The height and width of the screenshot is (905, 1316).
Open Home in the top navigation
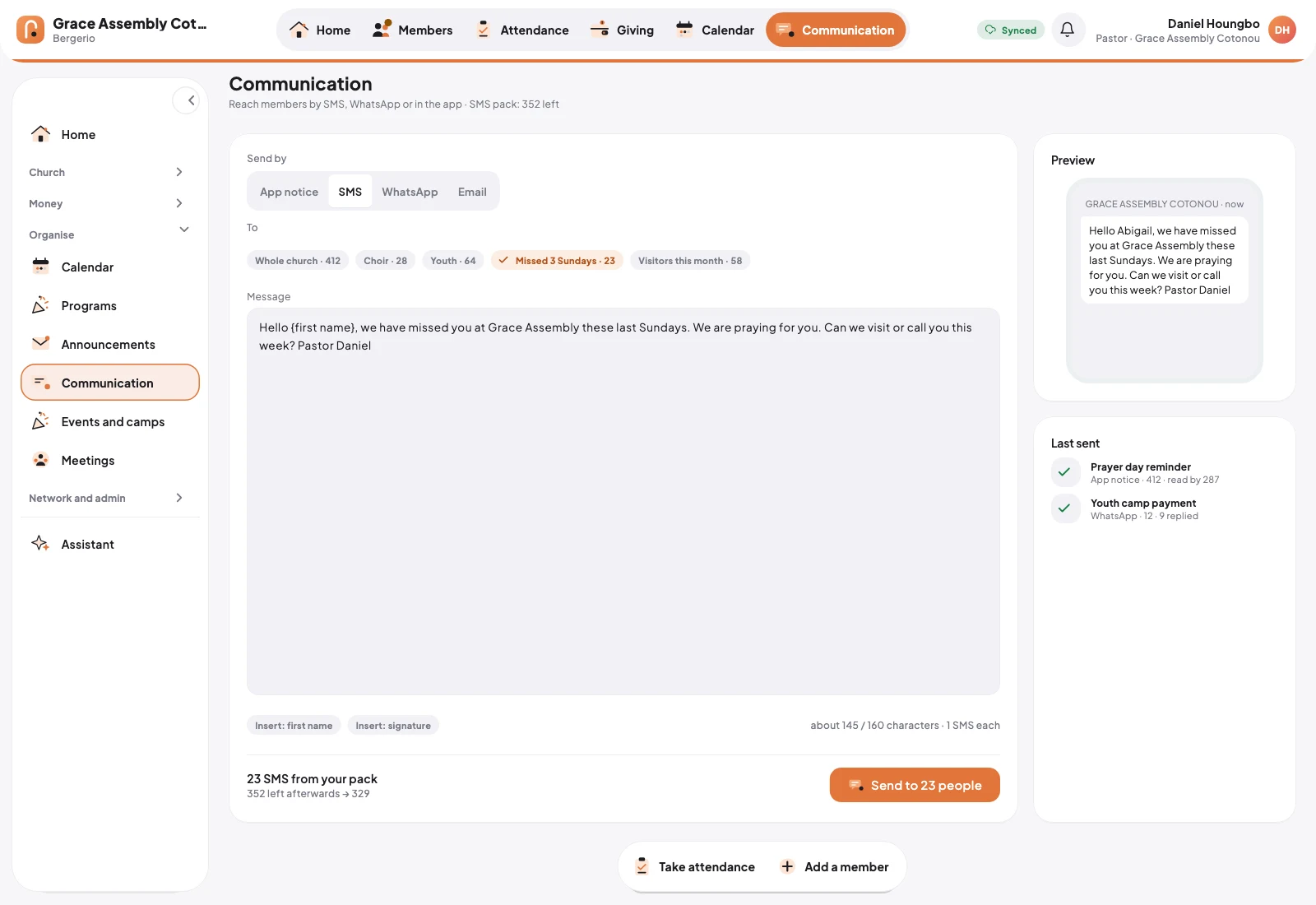(320, 30)
